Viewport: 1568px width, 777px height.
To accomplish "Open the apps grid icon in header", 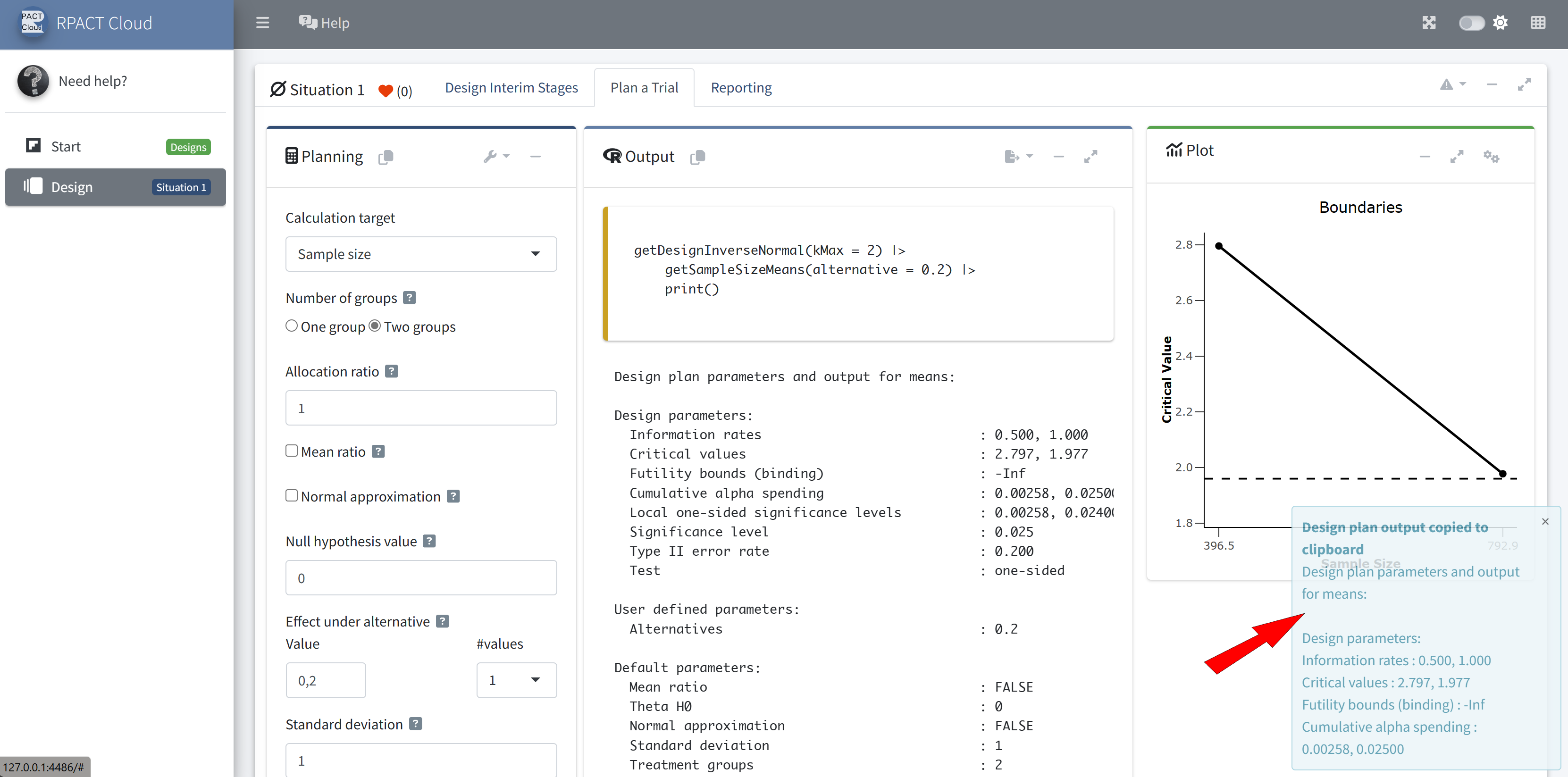I will click(1538, 23).
